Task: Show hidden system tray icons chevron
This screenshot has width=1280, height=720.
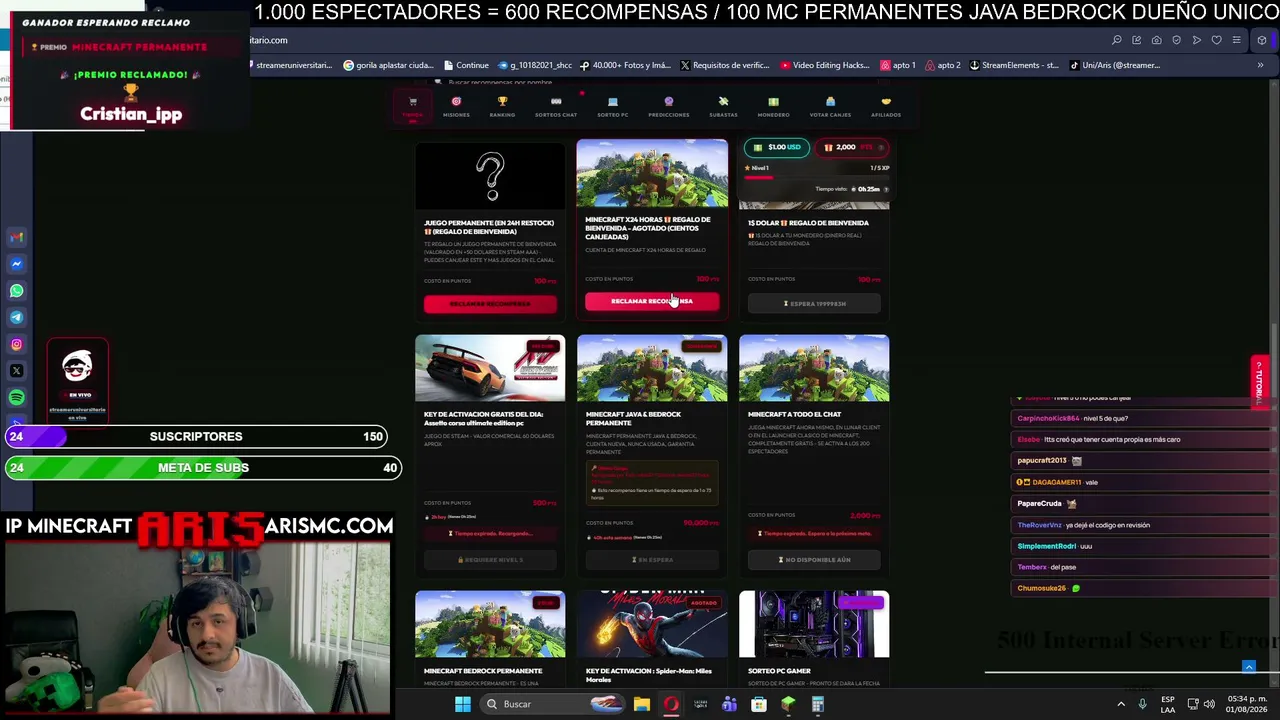Action: click(1120, 704)
